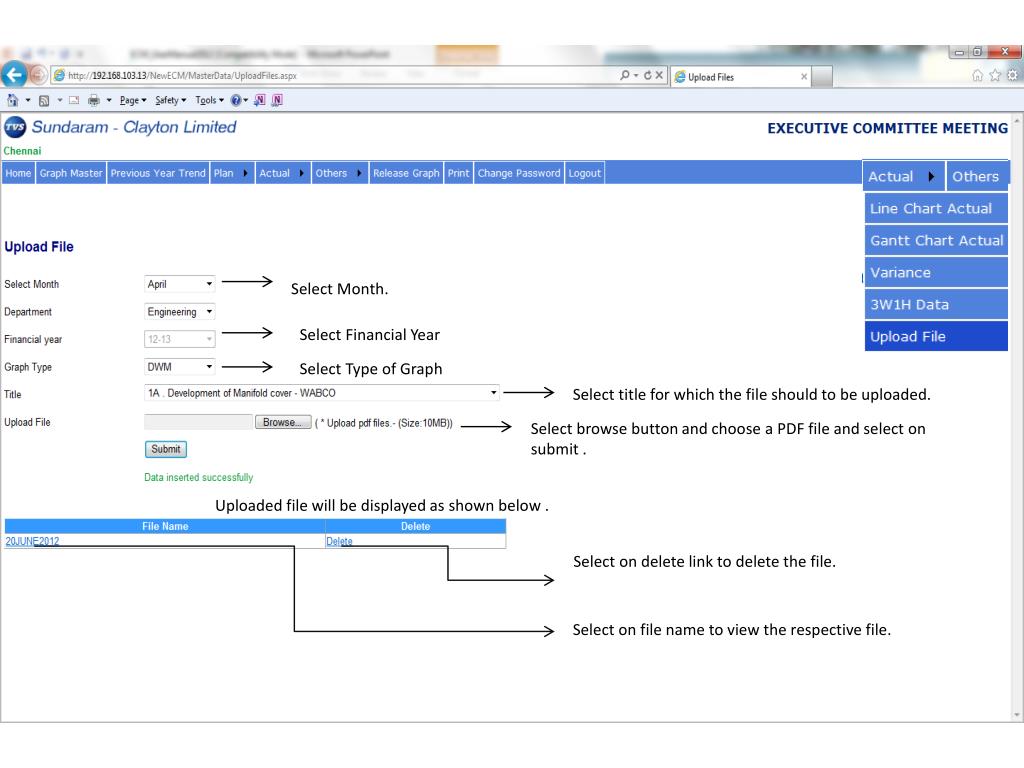Click the address bar URL
The width and height of the screenshot is (1024, 768).
[x=182, y=76]
